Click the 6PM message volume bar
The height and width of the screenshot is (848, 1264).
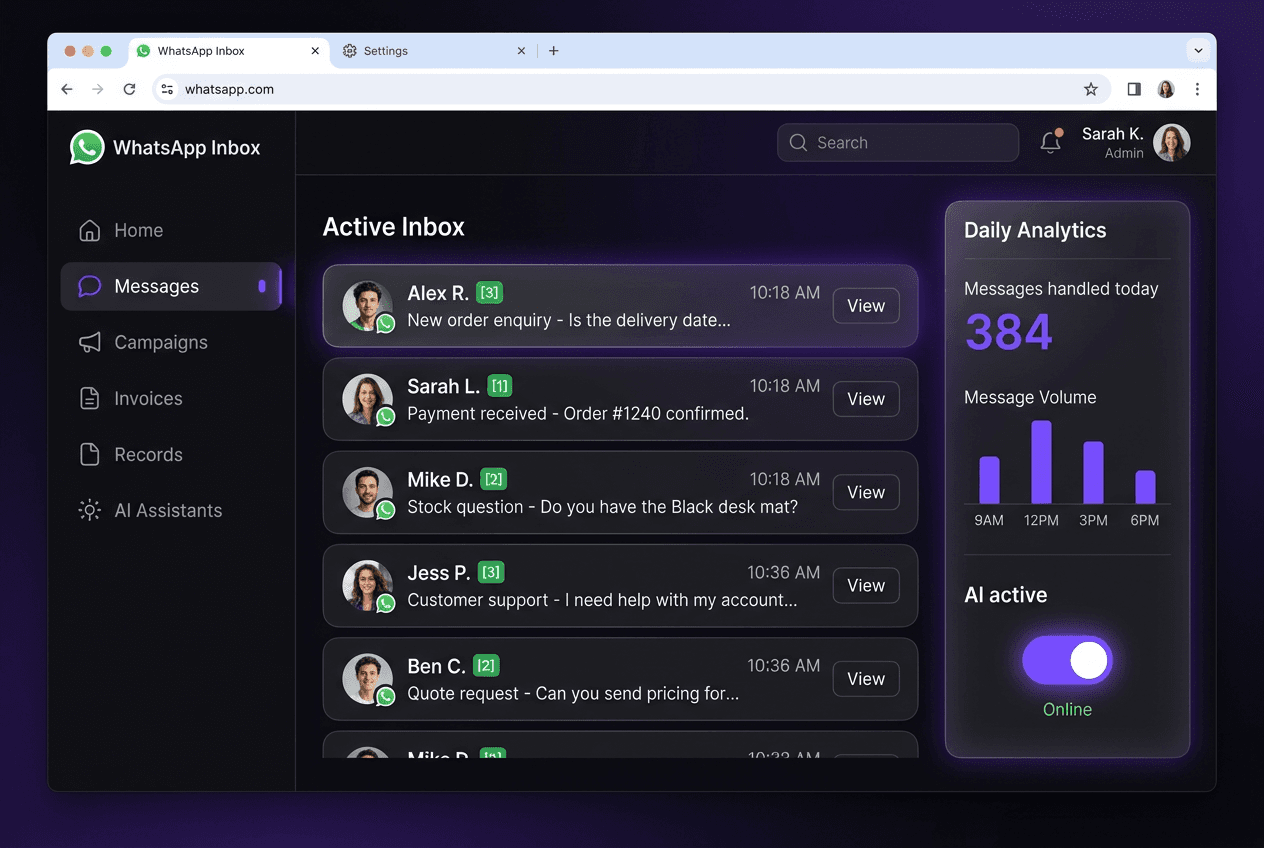coord(1145,487)
